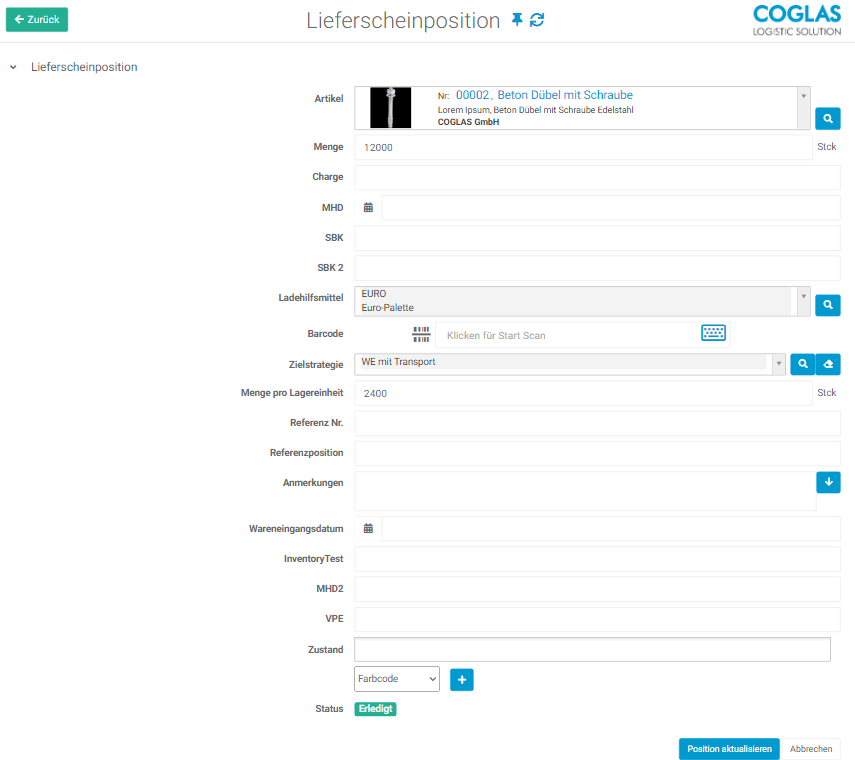Image resolution: width=855 pixels, height=760 pixels.
Task: Add a Farbcode with plus button
Action: tap(461, 679)
